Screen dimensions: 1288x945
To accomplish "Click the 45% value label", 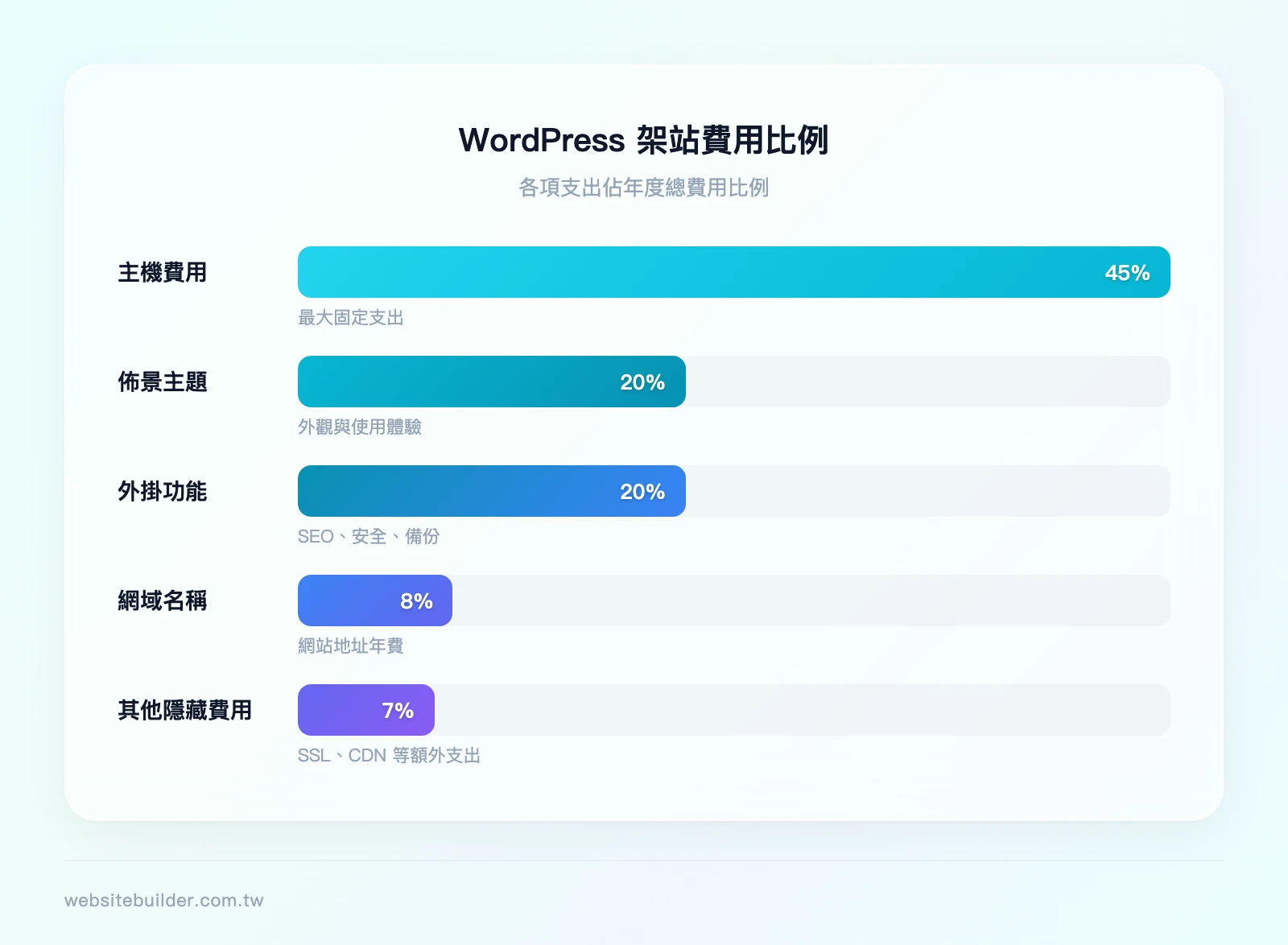I will pos(1127,273).
